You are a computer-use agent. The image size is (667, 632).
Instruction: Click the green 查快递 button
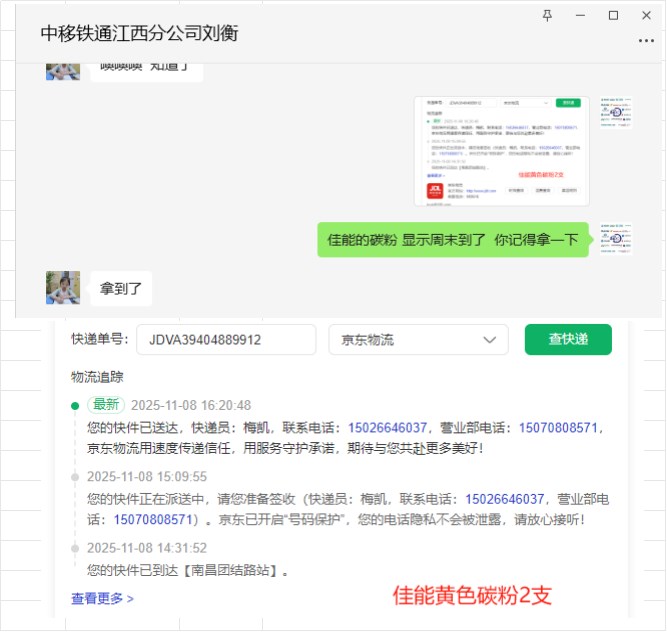pos(568,340)
